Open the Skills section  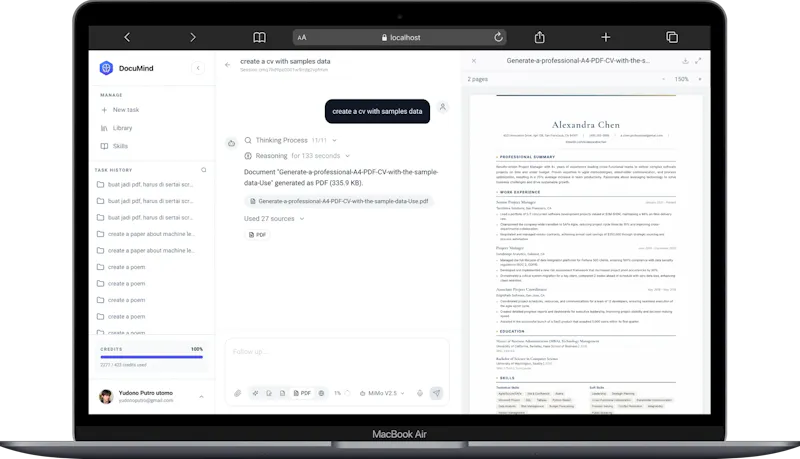click(x=114, y=146)
